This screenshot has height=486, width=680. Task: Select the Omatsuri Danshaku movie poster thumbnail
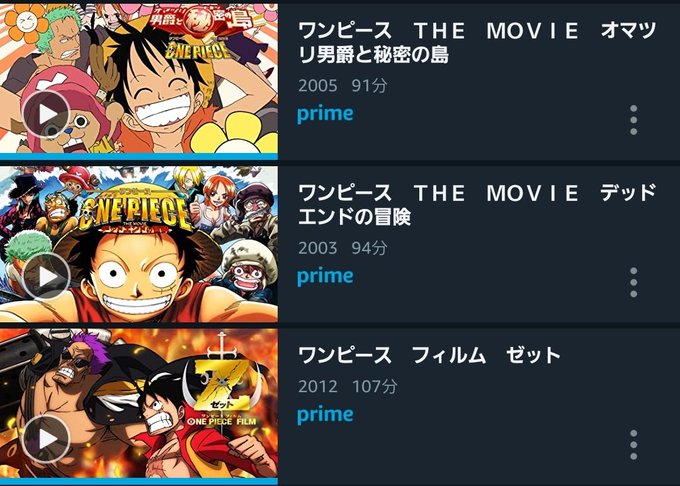[x=139, y=78]
